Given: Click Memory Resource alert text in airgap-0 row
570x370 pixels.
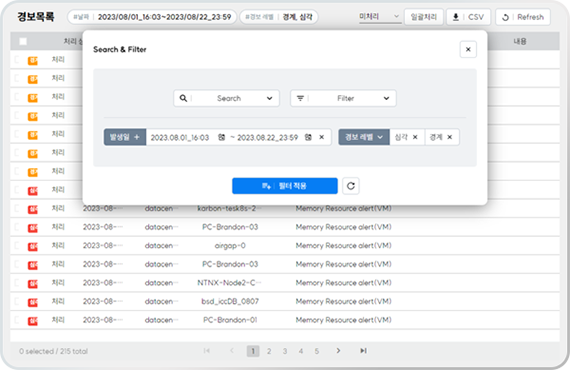Looking at the screenshot, I should 344,246.
